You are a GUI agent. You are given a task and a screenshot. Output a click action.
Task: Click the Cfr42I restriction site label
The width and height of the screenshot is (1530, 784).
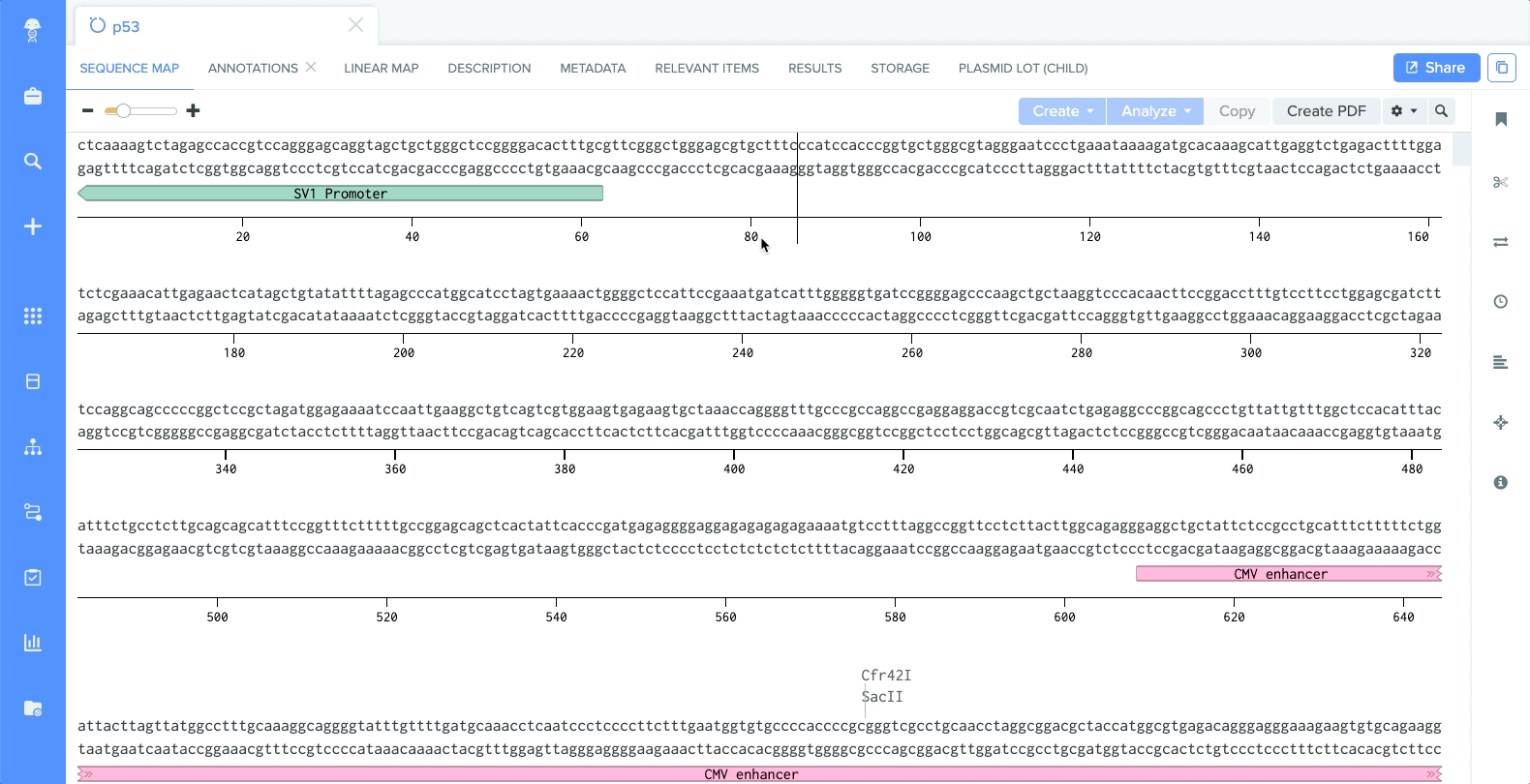[886, 675]
